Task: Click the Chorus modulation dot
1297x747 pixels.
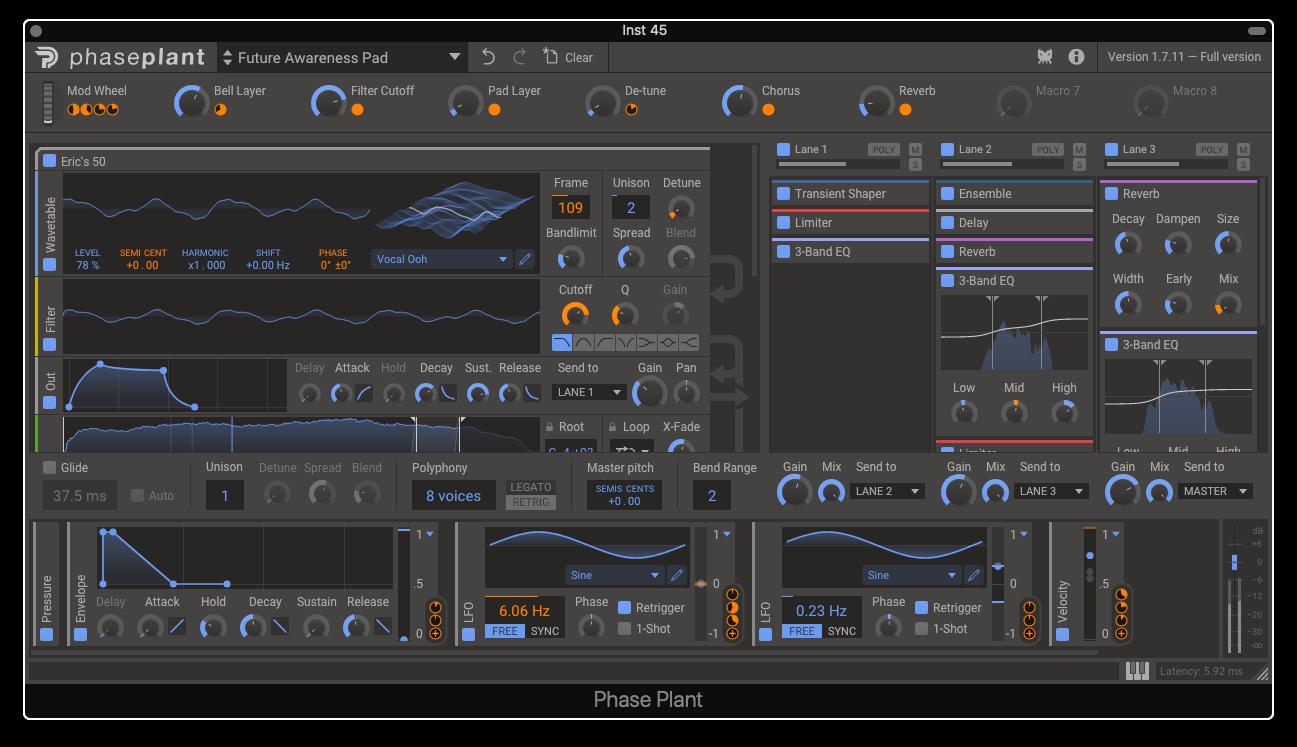Action: (768, 110)
